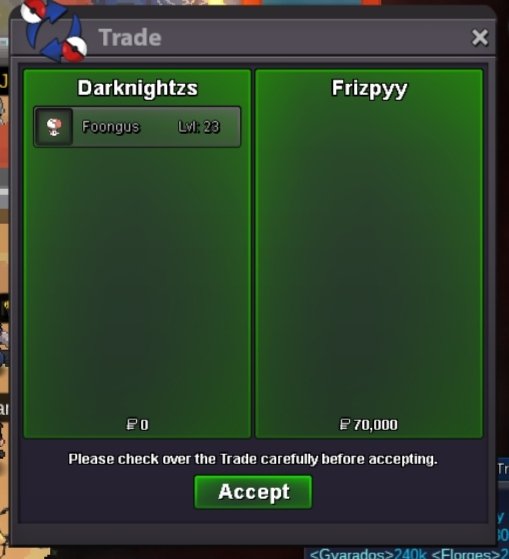This screenshot has height=559, width=509.
Task: Select the Darknightzs trader name
Action: [137, 88]
